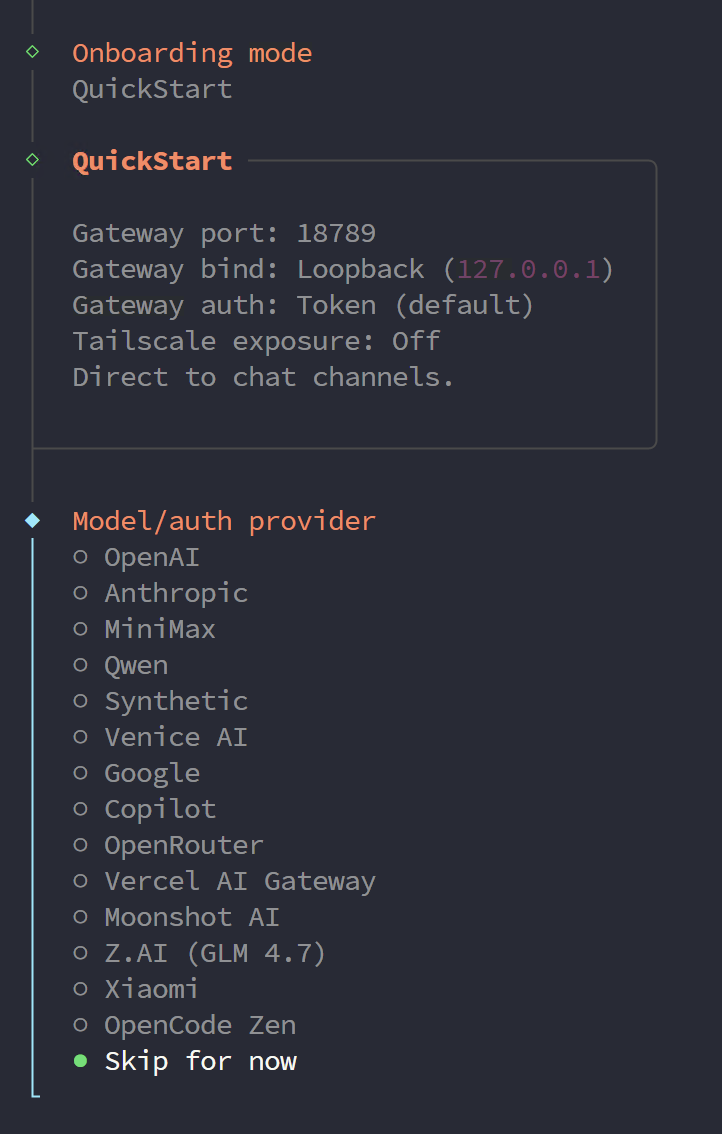Click the circle marker beside Google

[x=80, y=772]
